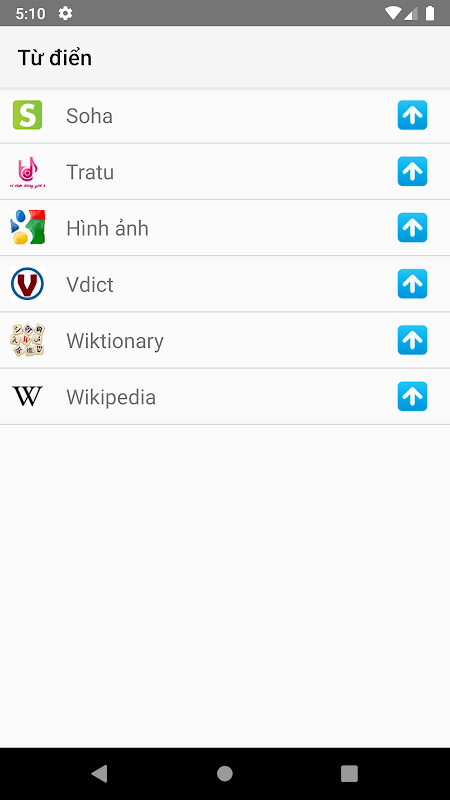This screenshot has height=800, width=450.
Task: Select the Wikipedia list entry label
Action: pyautogui.click(x=111, y=397)
